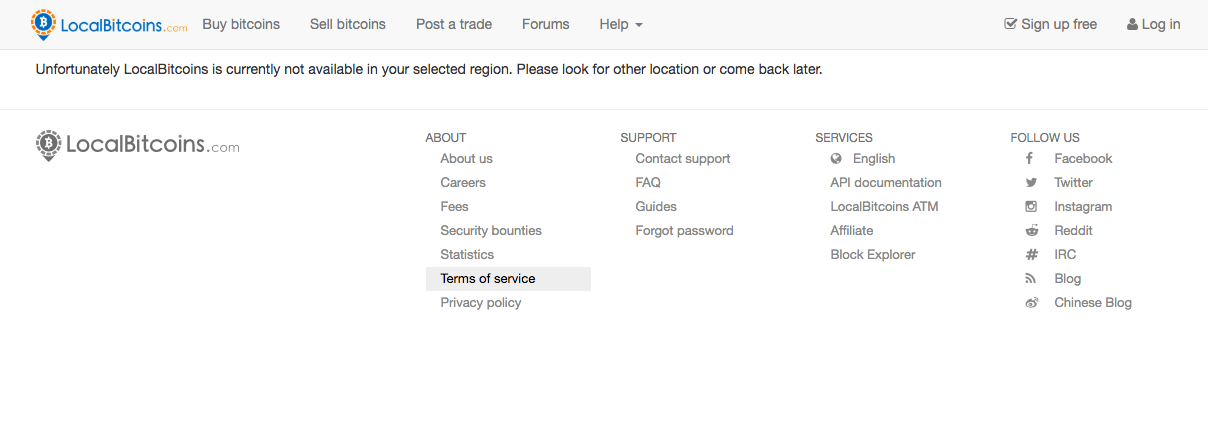This screenshot has width=1208, height=432.
Task: Click the Log in link
Action: point(1153,24)
